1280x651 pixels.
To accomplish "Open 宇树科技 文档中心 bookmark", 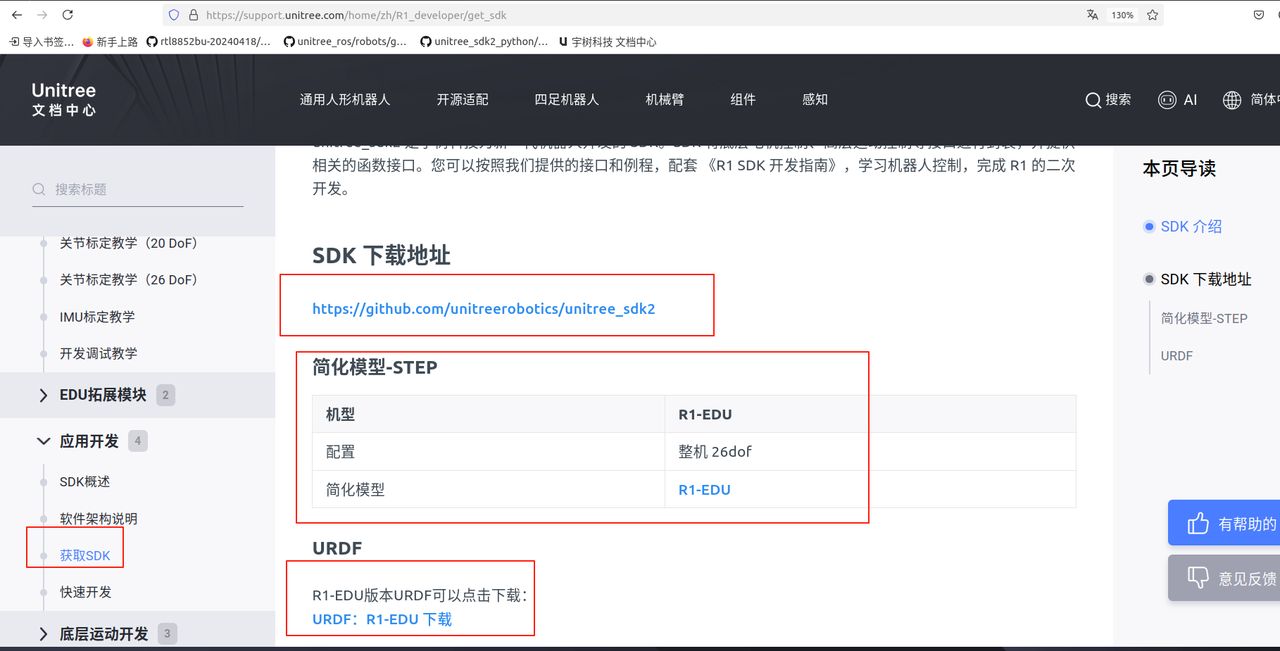I will pyautogui.click(x=608, y=42).
